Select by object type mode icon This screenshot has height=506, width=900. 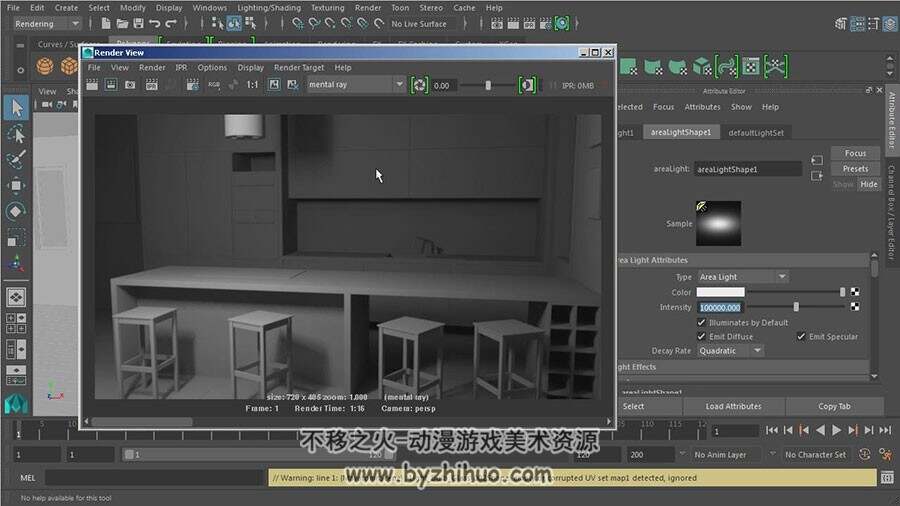pos(234,24)
